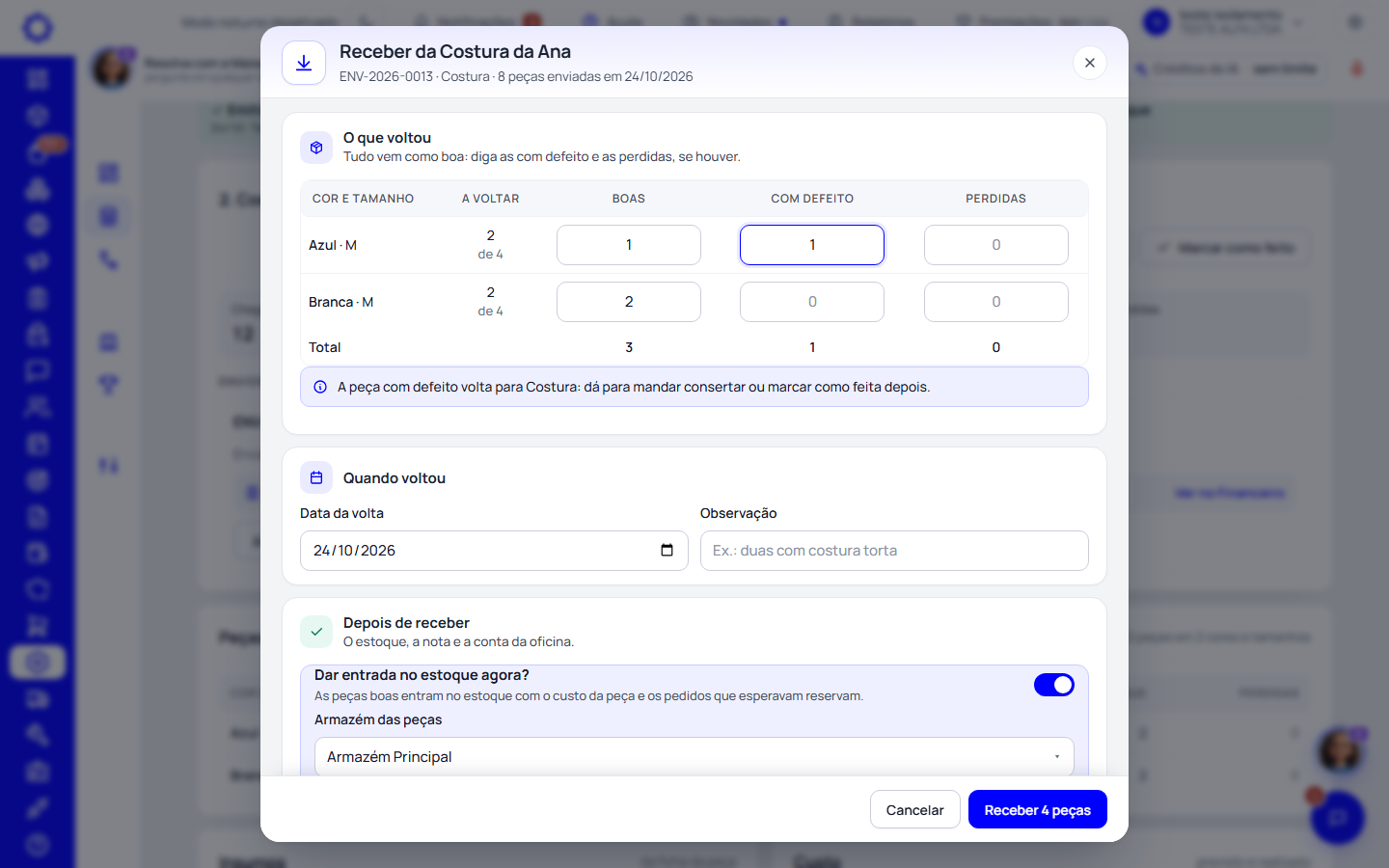The width and height of the screenshot is (1389, 868).
Task: Confirm with Receber 4 peças button
Action: tap(1038, 810)
